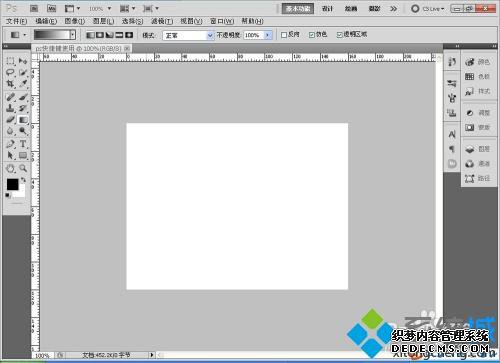Screen dimensions: 500x363
Task: Select the Rectangular Marquee tool
Action: tap(10, 61)
